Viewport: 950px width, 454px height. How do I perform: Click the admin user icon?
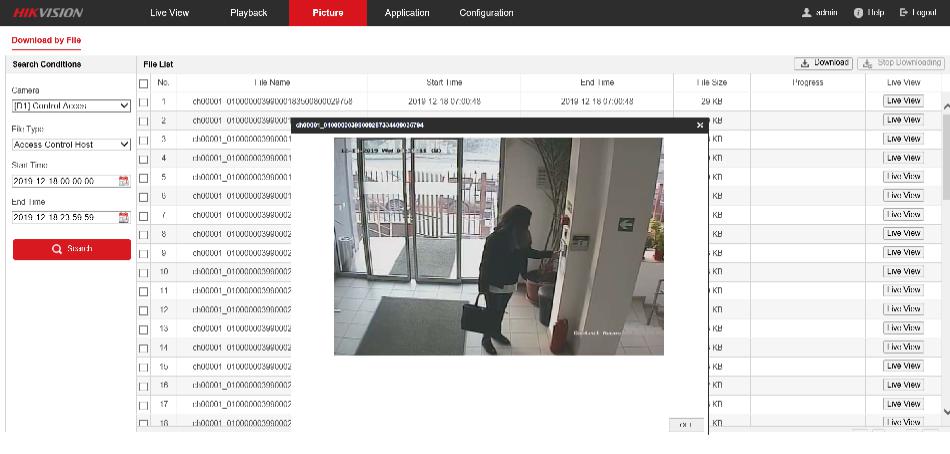(x=806, y=13)
